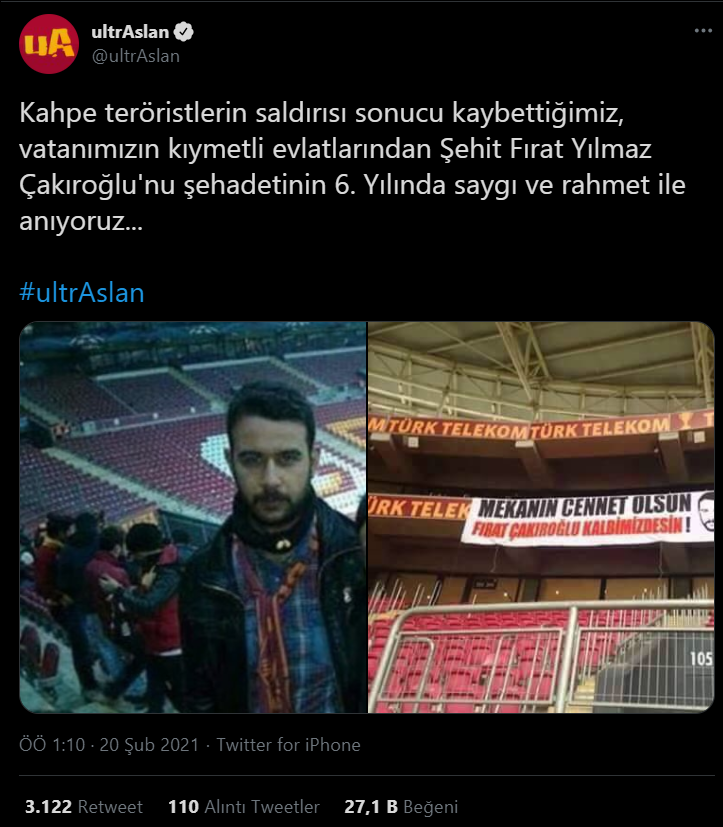The height and width of the screenshot is (827, 723).
Task: Open the @ultrAslan handle link
Action: coord(136,56)
